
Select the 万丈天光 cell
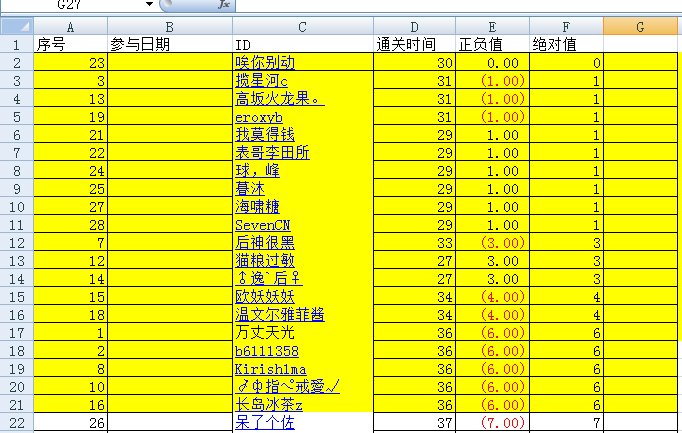tap(303, 333)
